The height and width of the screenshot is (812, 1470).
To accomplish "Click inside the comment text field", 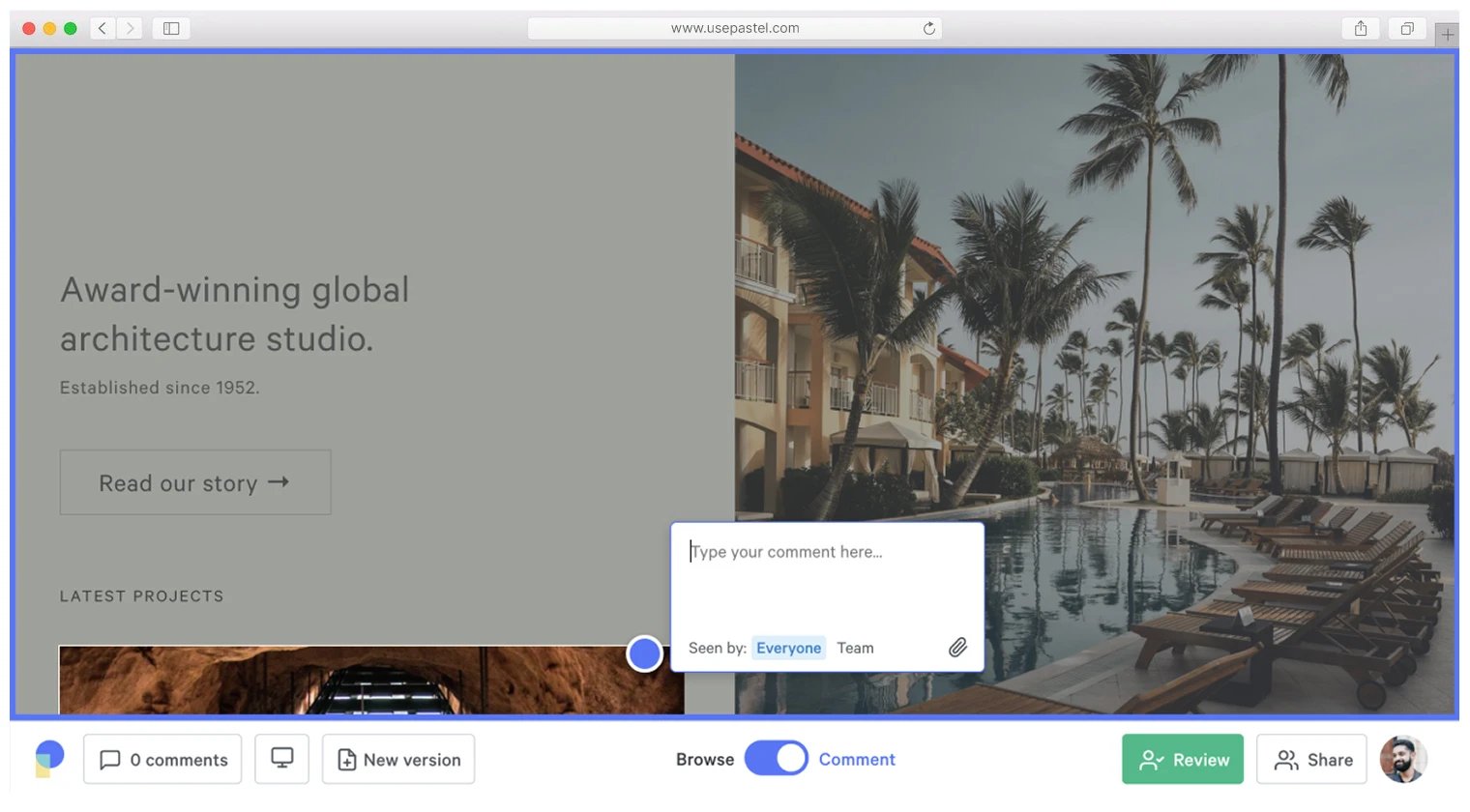I will click(827, 552).
